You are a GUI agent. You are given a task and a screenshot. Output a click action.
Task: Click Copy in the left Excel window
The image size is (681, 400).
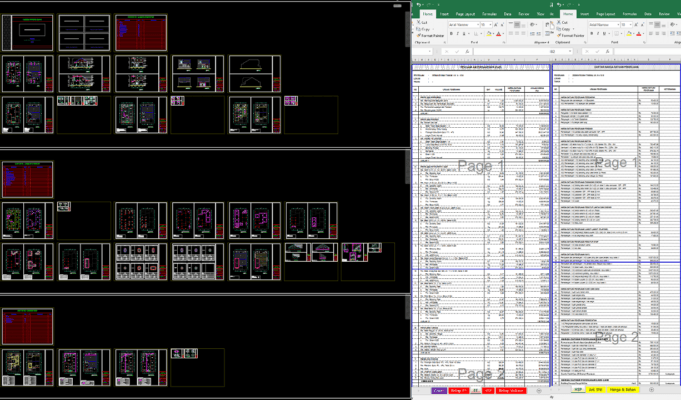423,29
